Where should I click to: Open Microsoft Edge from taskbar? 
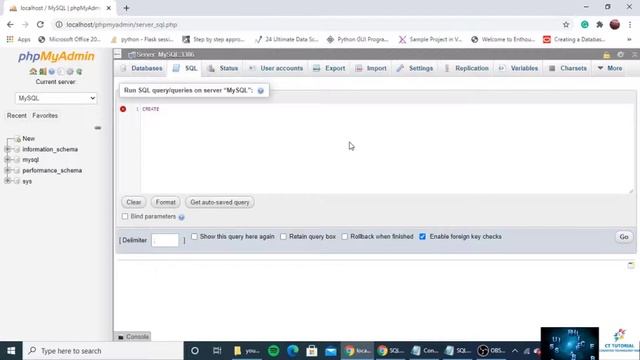pyautogui.click(x=293, y=351)
